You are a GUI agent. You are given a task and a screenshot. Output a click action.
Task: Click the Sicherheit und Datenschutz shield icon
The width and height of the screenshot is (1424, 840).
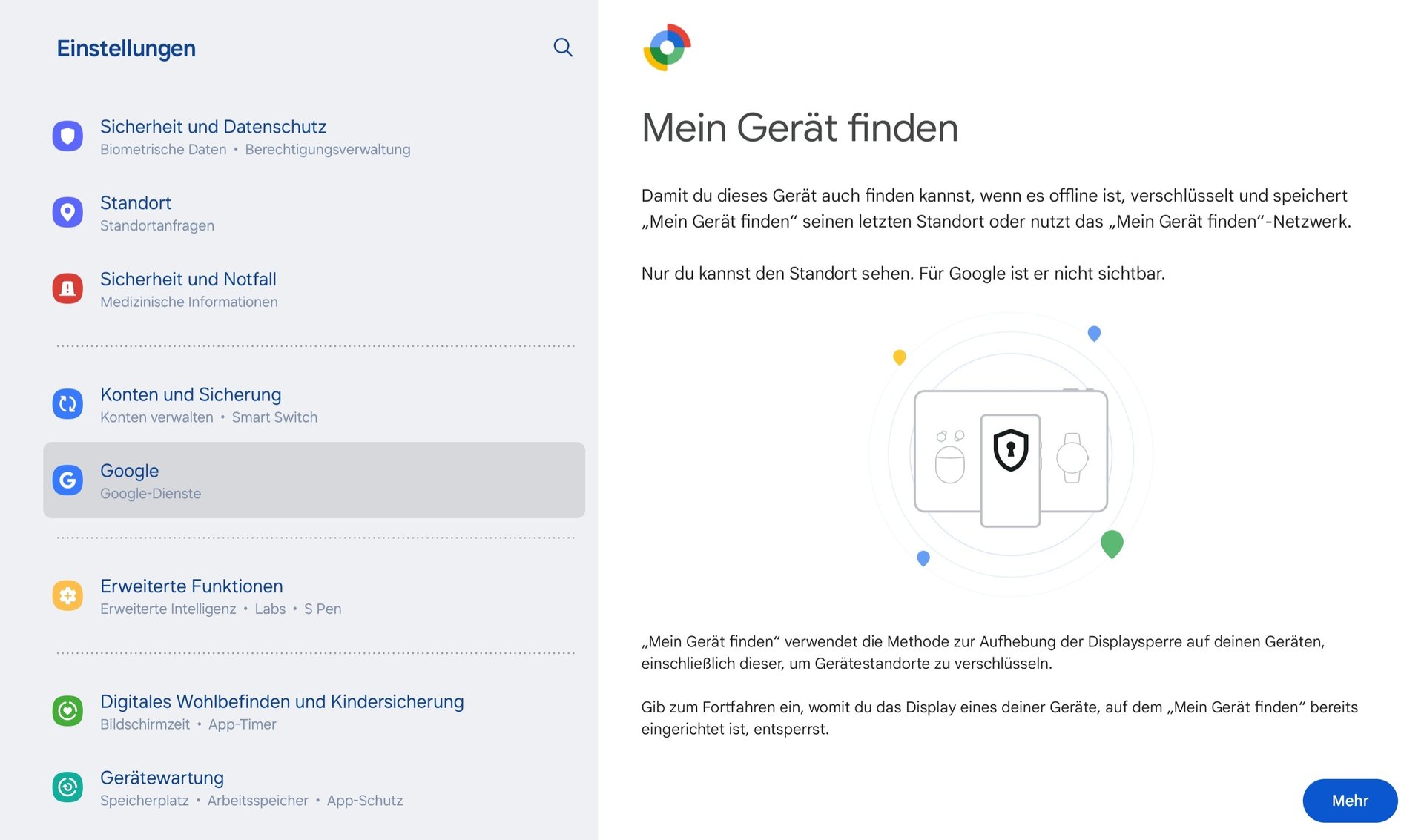(67, 136)
